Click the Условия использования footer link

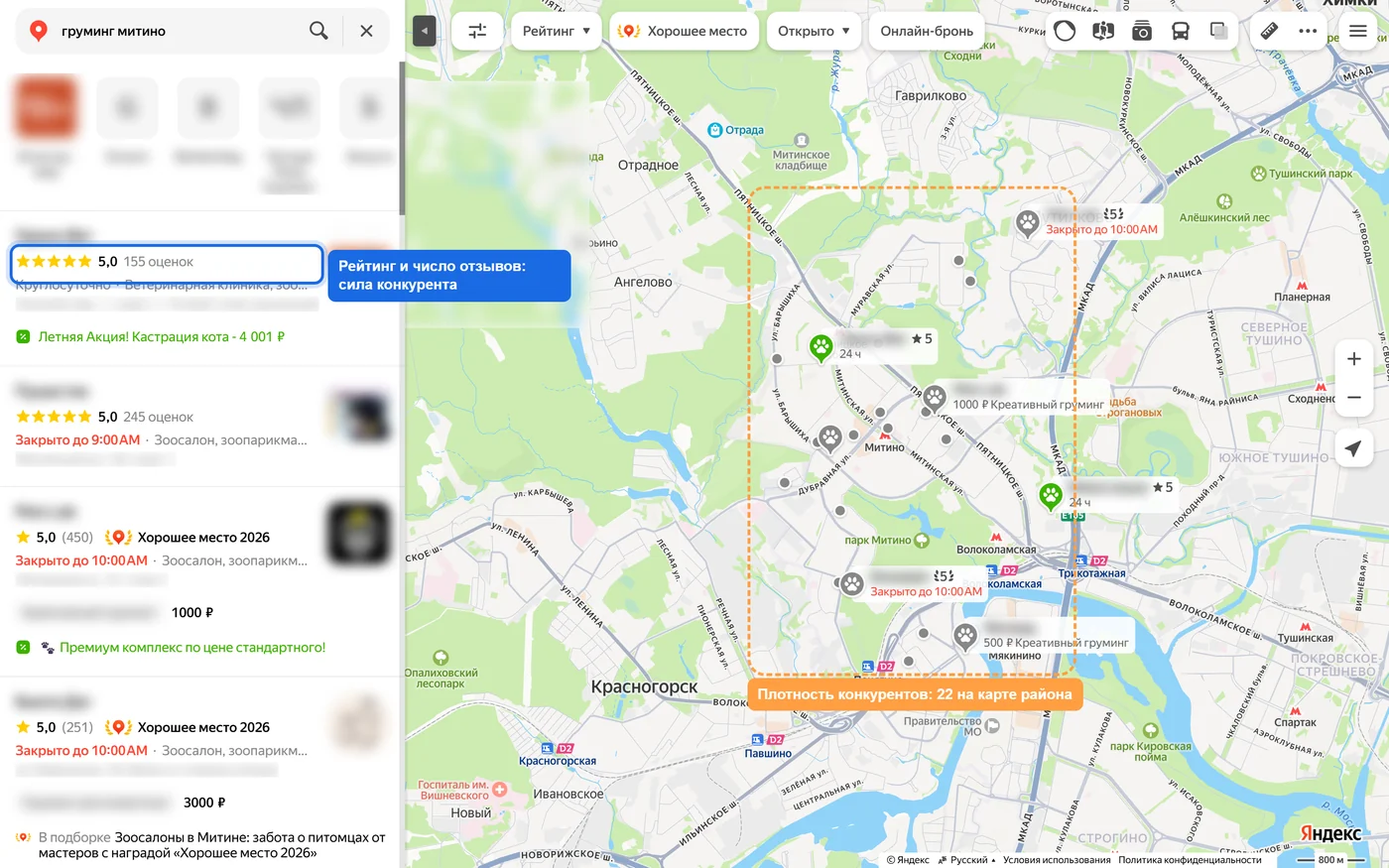[x=1057, y=860]
